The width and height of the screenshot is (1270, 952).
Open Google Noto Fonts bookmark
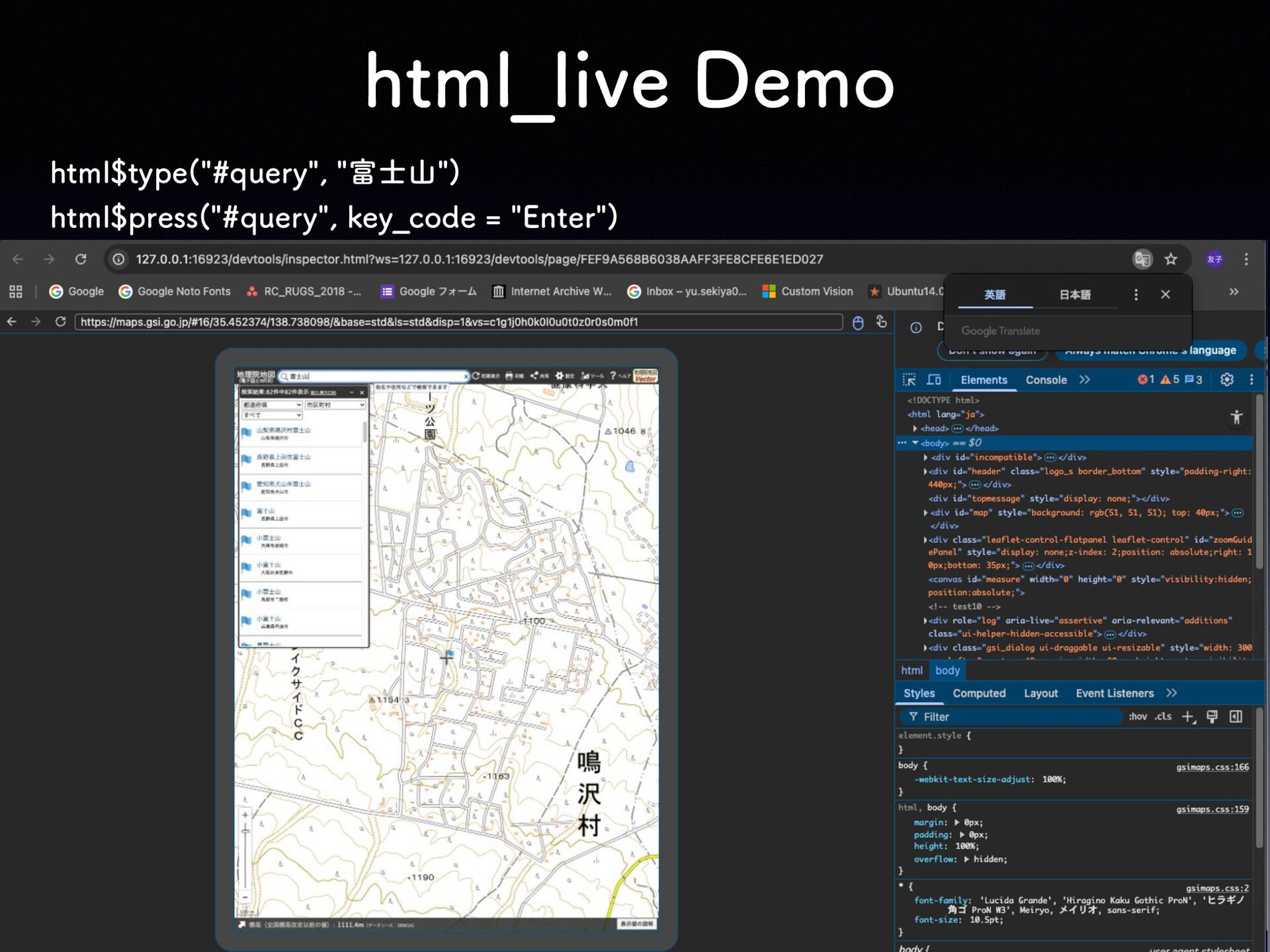pos(175,292)
